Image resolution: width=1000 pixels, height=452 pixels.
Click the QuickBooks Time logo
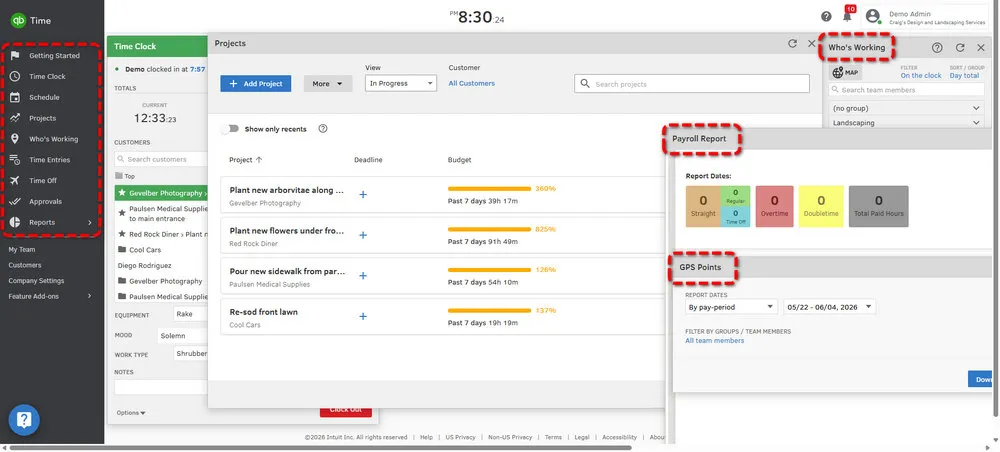pos(31,20)
